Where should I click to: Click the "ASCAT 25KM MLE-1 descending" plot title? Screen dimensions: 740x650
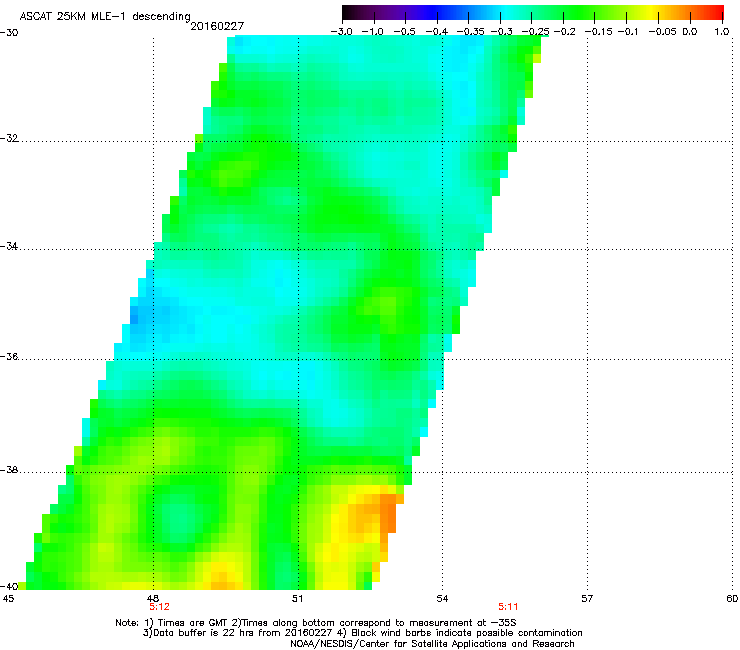[x=105, y=16]
